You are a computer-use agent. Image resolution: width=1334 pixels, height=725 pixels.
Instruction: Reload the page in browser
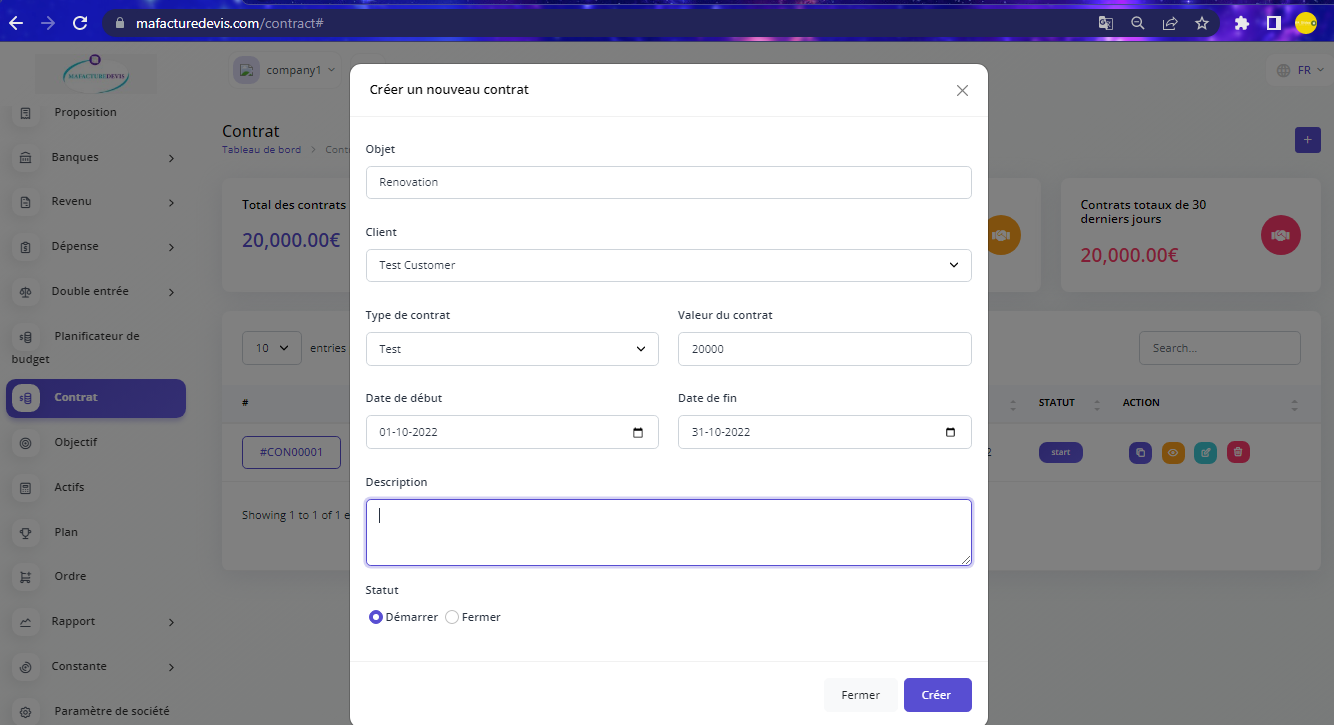(80, 22)
